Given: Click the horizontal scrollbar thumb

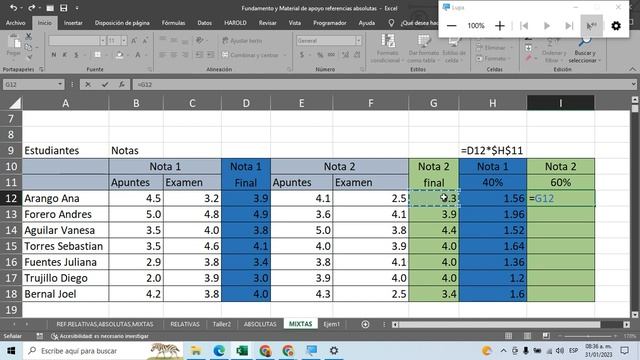Looking at the screenshot, I should (499, 324).
